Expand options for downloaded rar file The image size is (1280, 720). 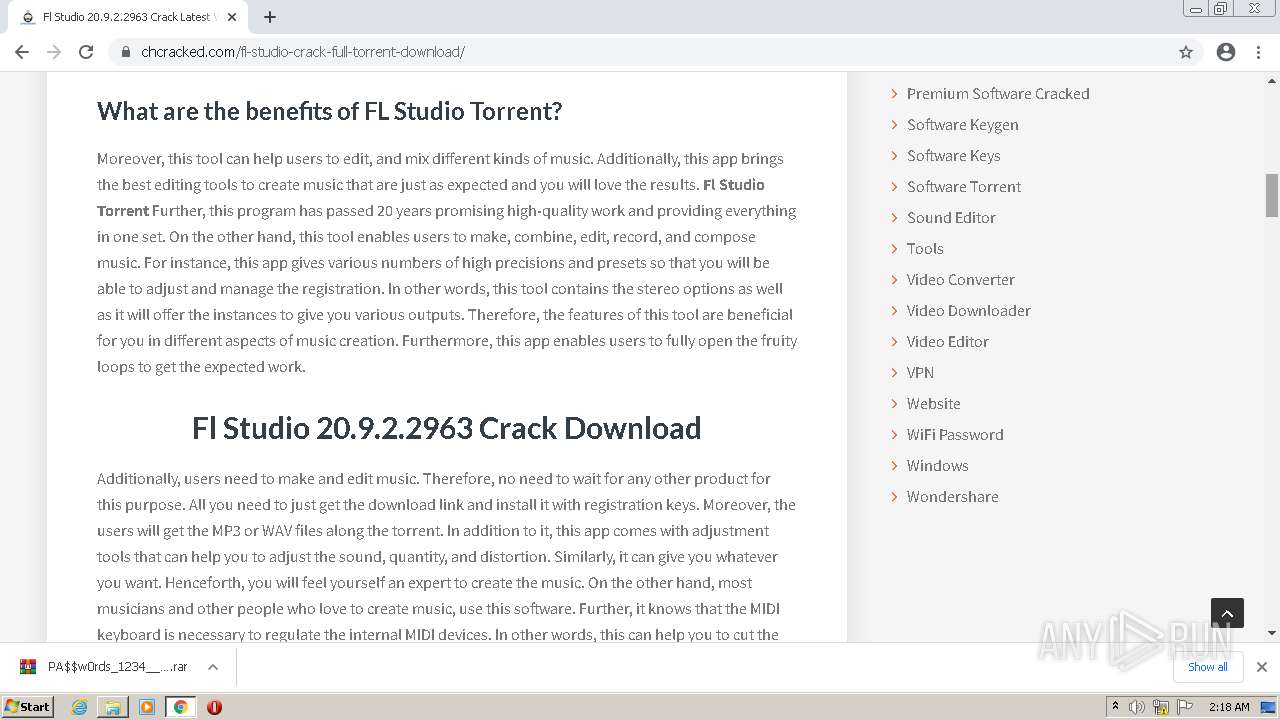213,667
